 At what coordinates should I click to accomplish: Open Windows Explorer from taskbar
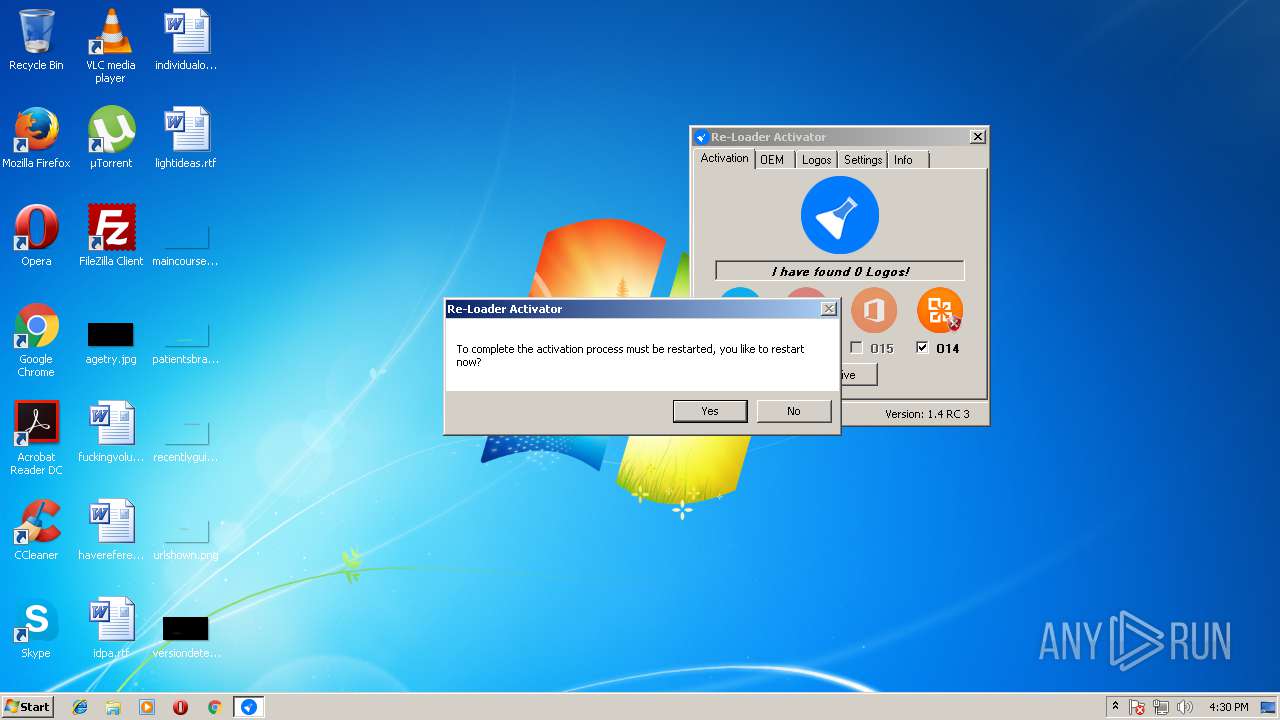pos(113,707)
